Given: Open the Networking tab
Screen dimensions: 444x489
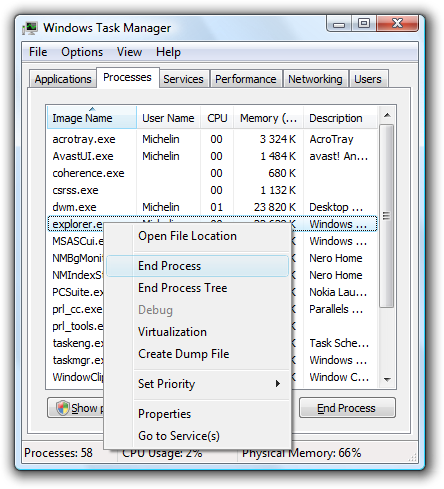Looking at the screenshot, I should pos(315,79).
